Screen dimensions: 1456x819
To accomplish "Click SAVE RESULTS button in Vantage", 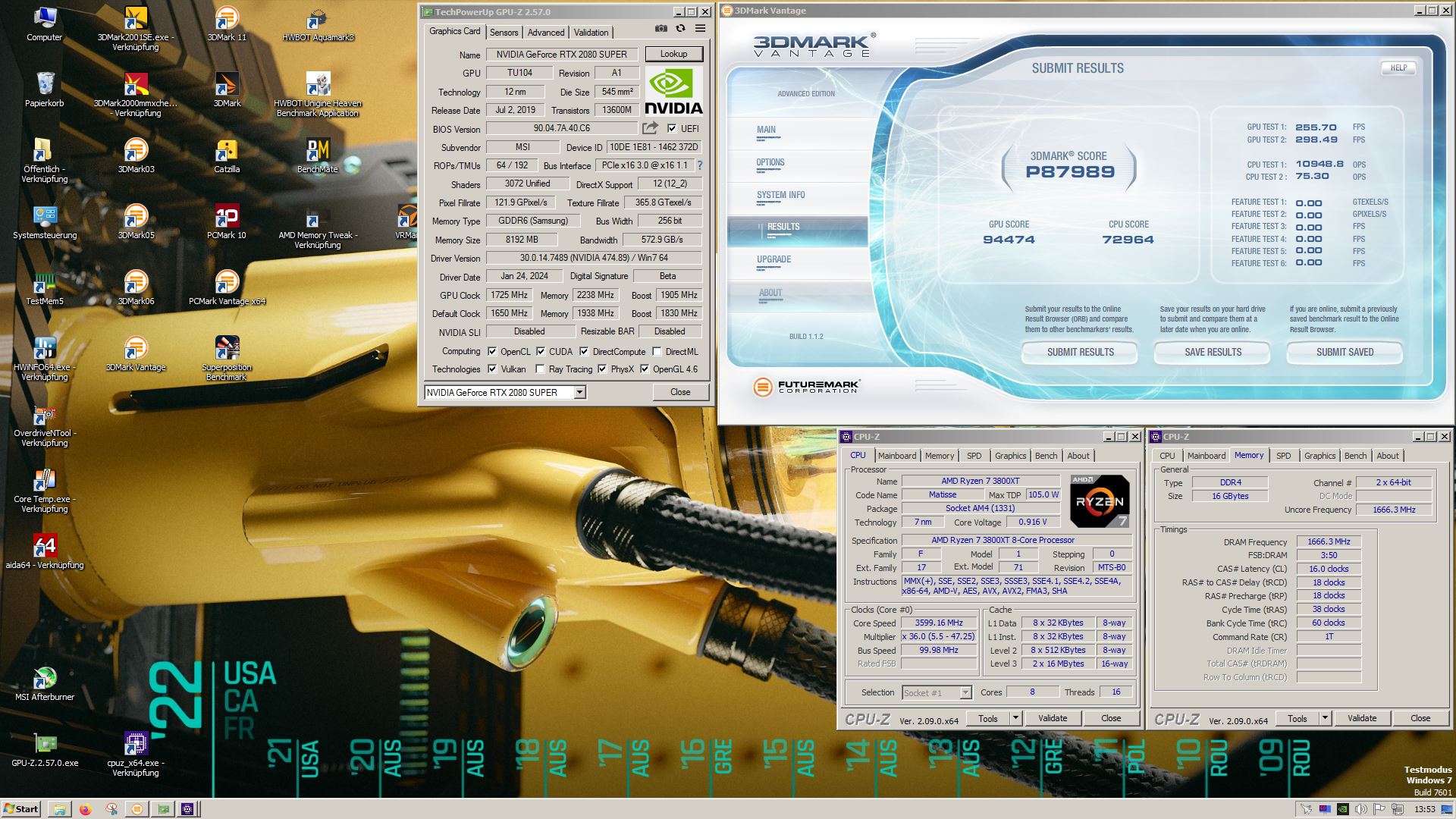I will click(x=1213, y=352).
